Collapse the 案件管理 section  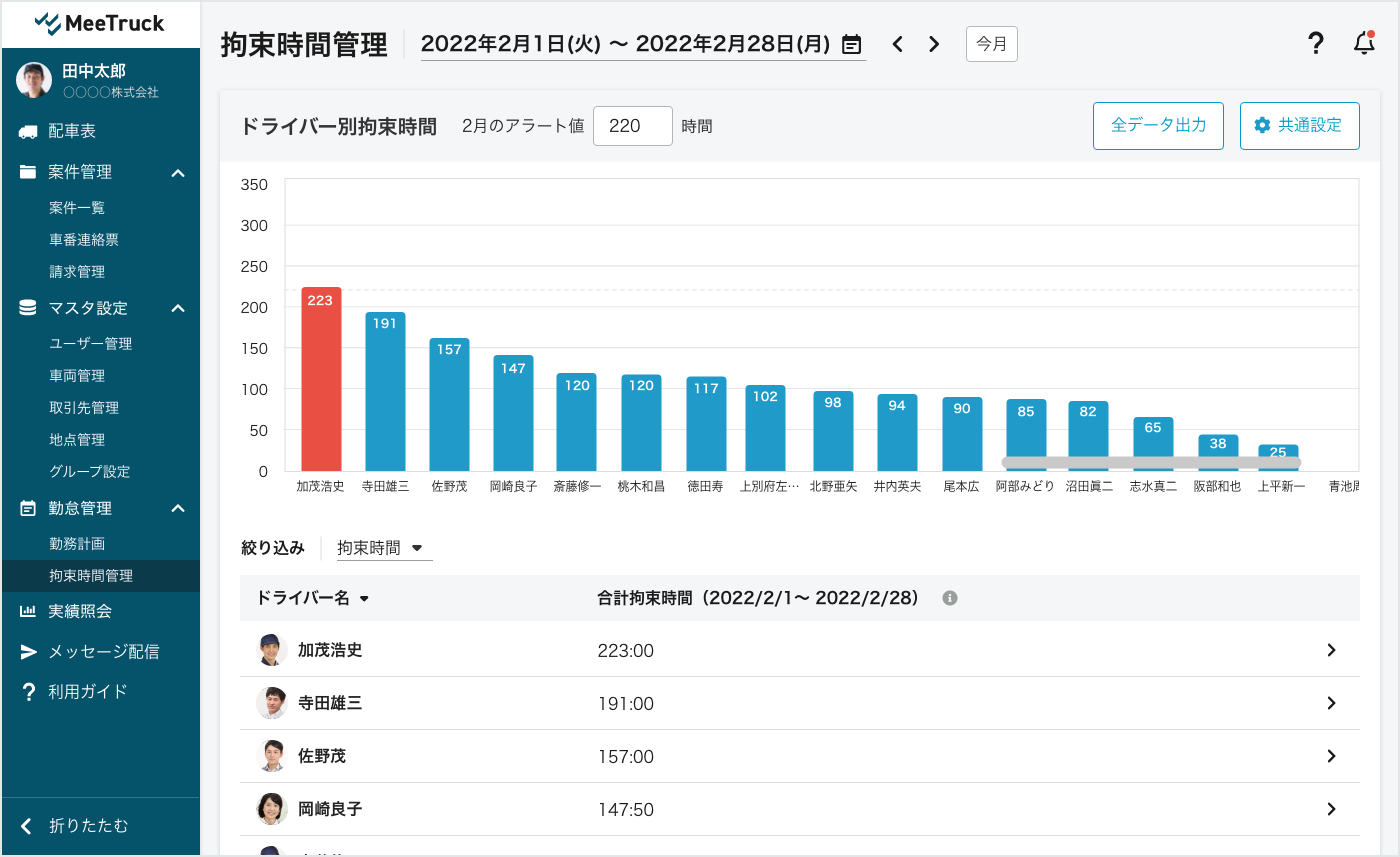pos(178,172)
